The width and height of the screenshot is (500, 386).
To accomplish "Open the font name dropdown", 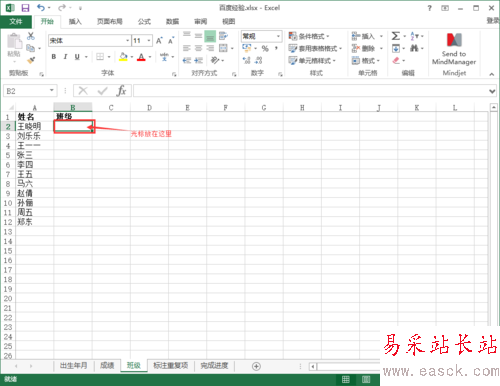I will (127, 41).
